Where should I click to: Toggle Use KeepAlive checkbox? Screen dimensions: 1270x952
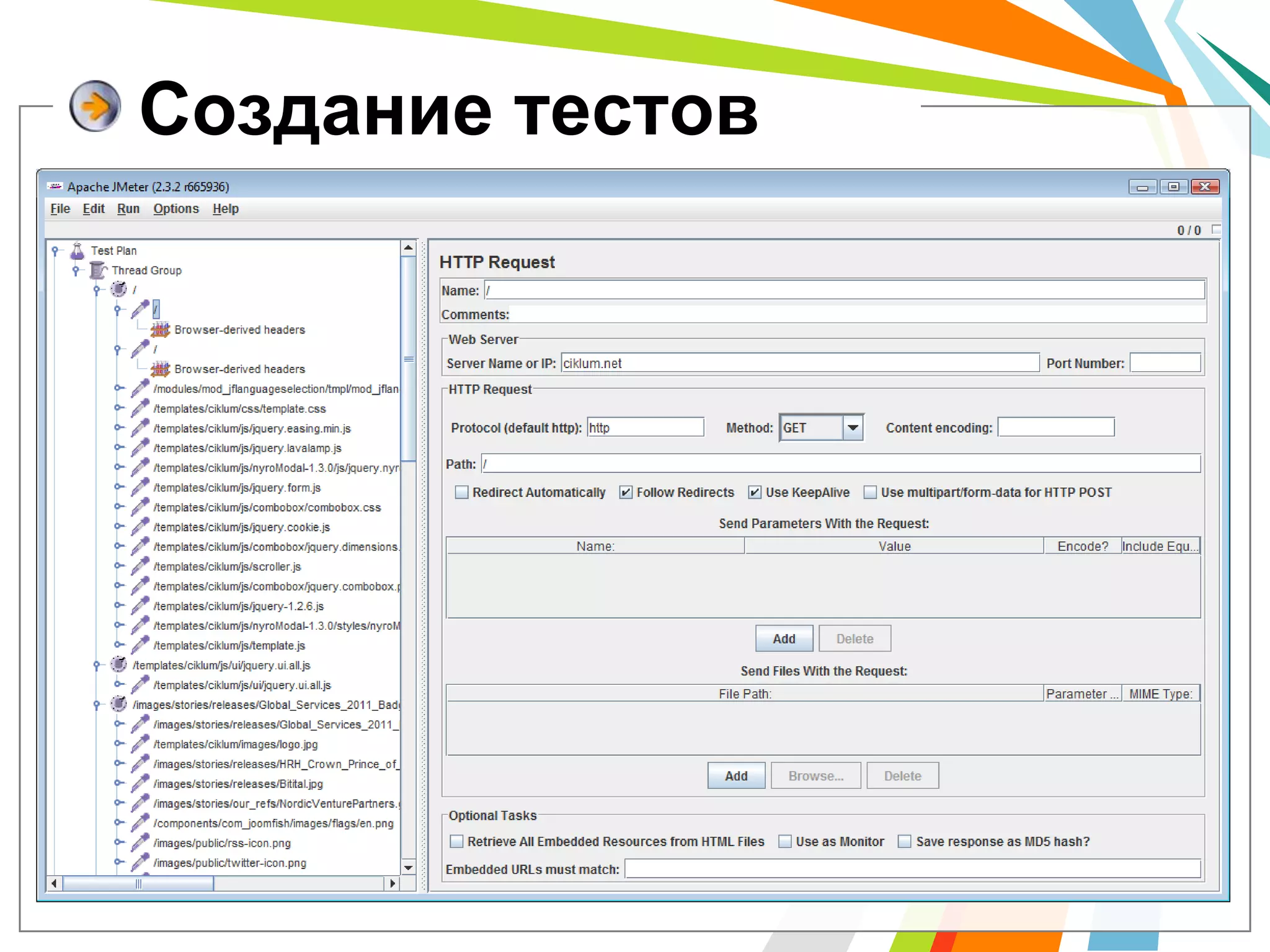pyautogui.click(x=755, y=492)
